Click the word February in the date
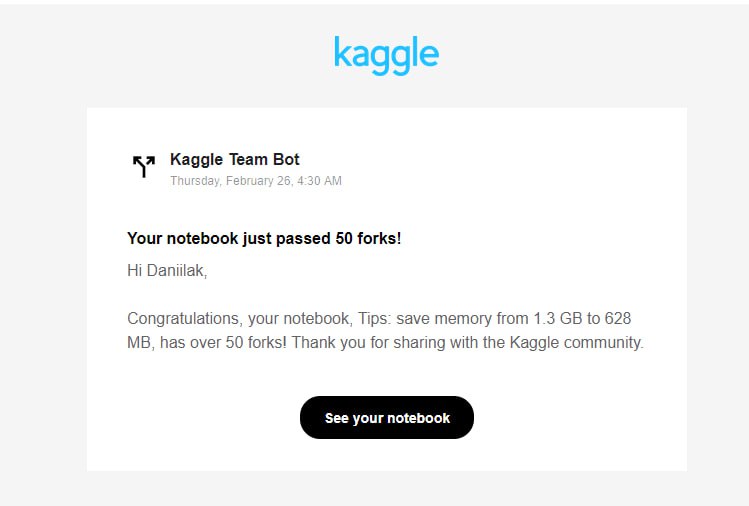 [252, 181]
